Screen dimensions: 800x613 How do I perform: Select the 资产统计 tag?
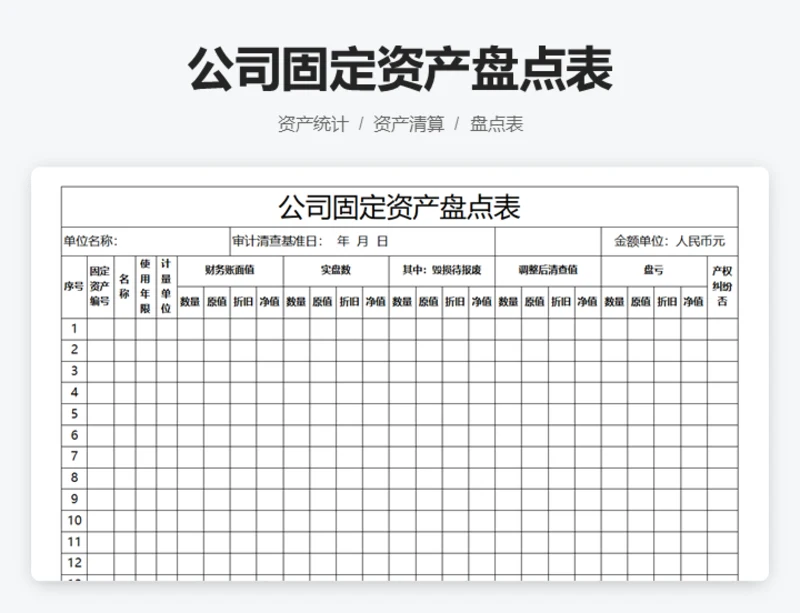click(x=313, y=124)
